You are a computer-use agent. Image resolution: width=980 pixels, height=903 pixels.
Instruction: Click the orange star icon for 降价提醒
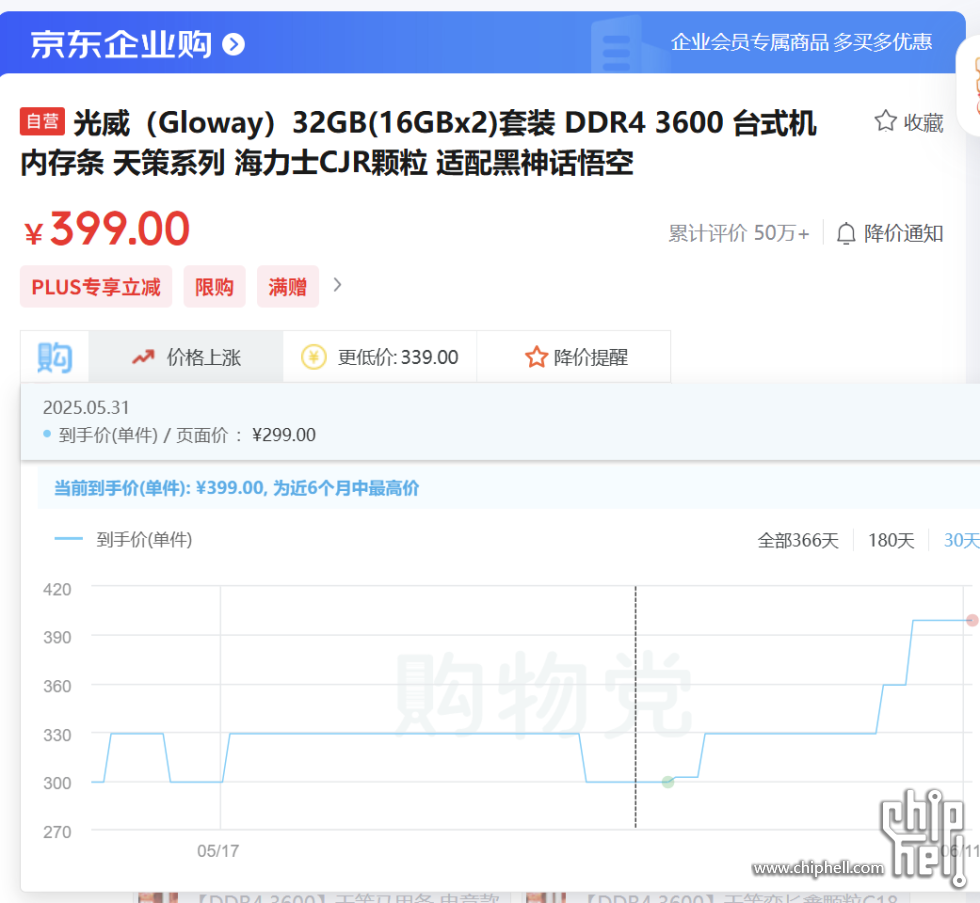click(536, 357)
